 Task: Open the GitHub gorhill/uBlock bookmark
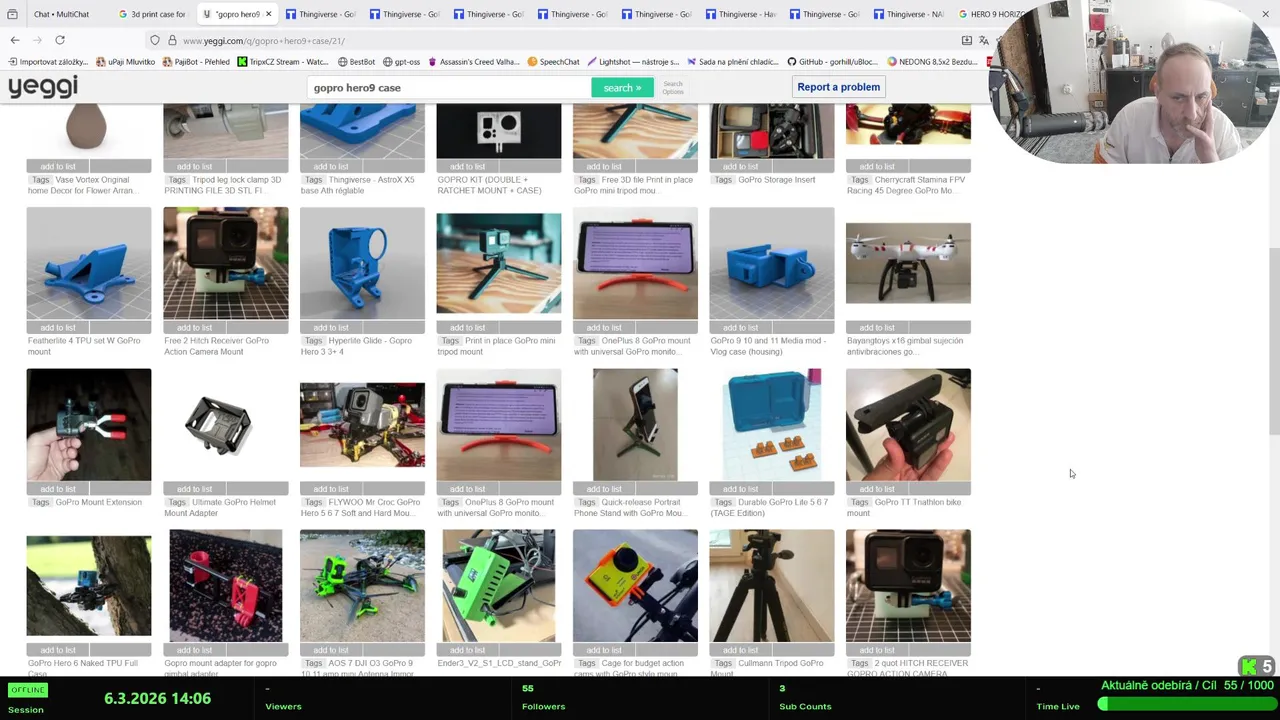point(833,62)
